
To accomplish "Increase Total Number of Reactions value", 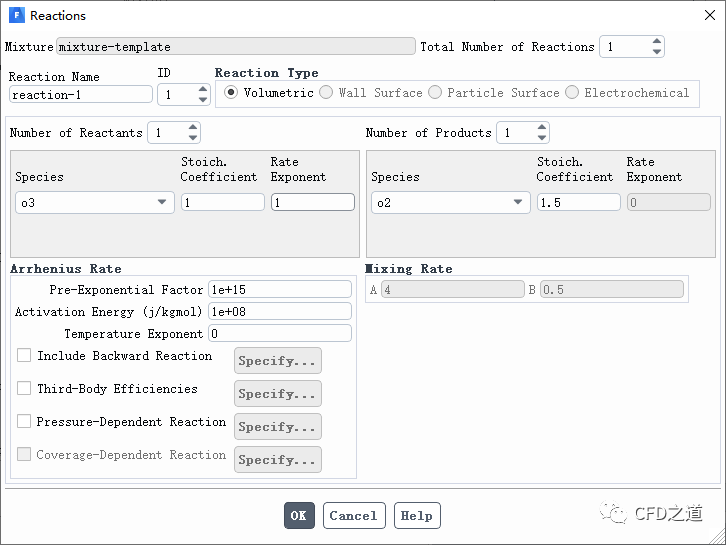I will tap(657, 42).
